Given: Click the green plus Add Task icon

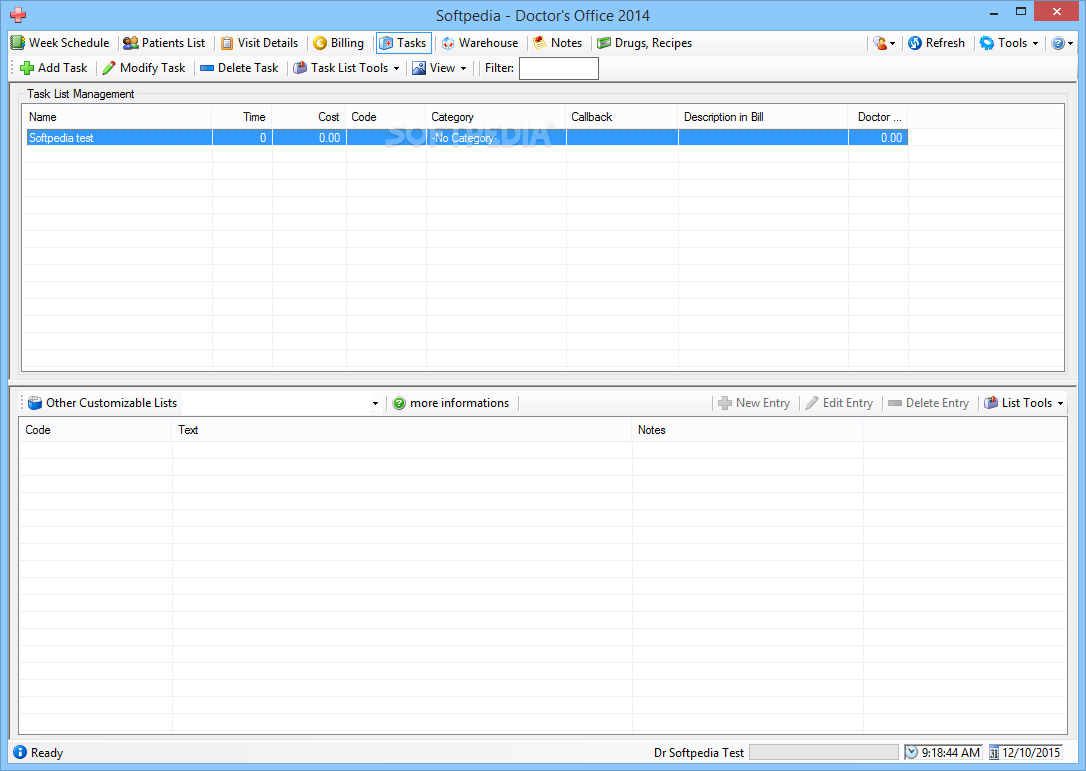Looking at the screenshot, I should pyautogui.click(x=27, y=68).
